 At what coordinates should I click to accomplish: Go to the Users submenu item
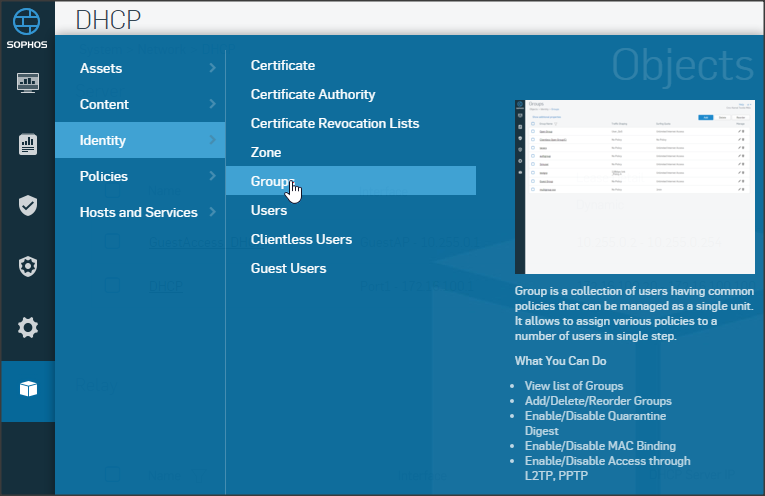coord(269,210)
